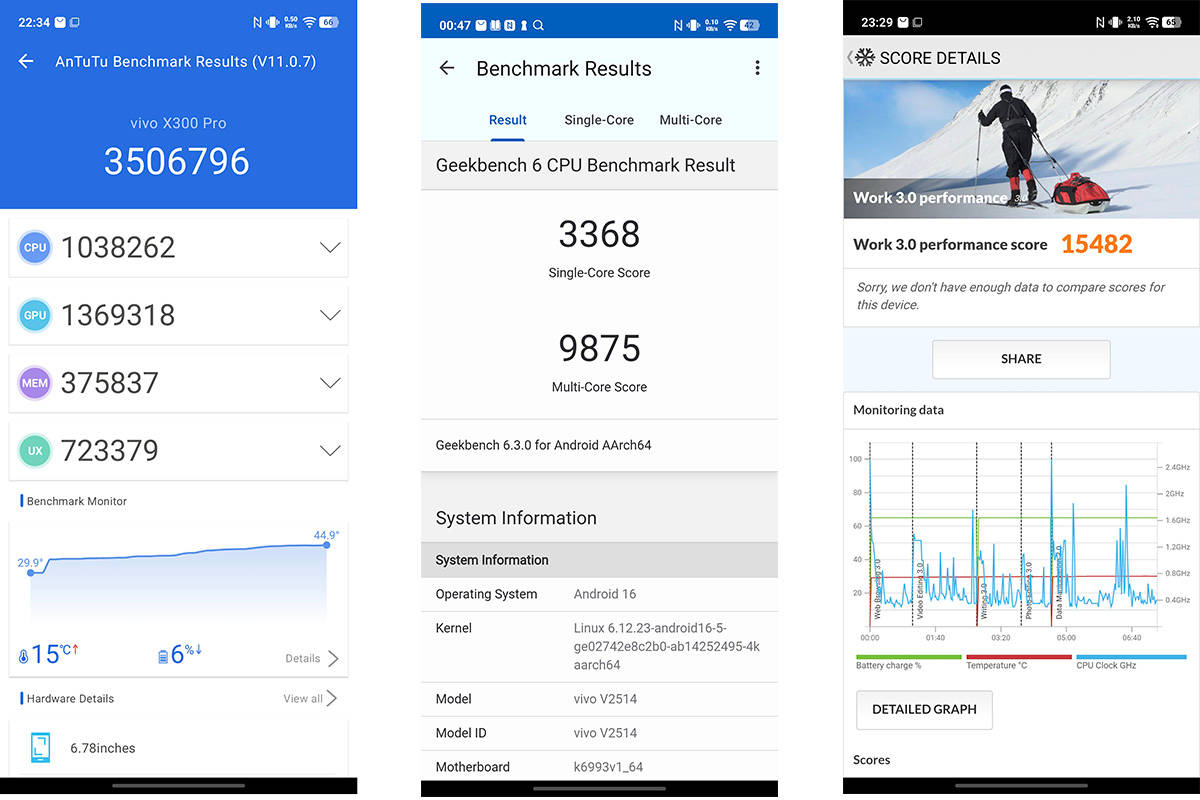Tap the battery level 42 indicator in Geekbench
The height and width of the screenshot is (800, 1200).
(x=750, y=25)
